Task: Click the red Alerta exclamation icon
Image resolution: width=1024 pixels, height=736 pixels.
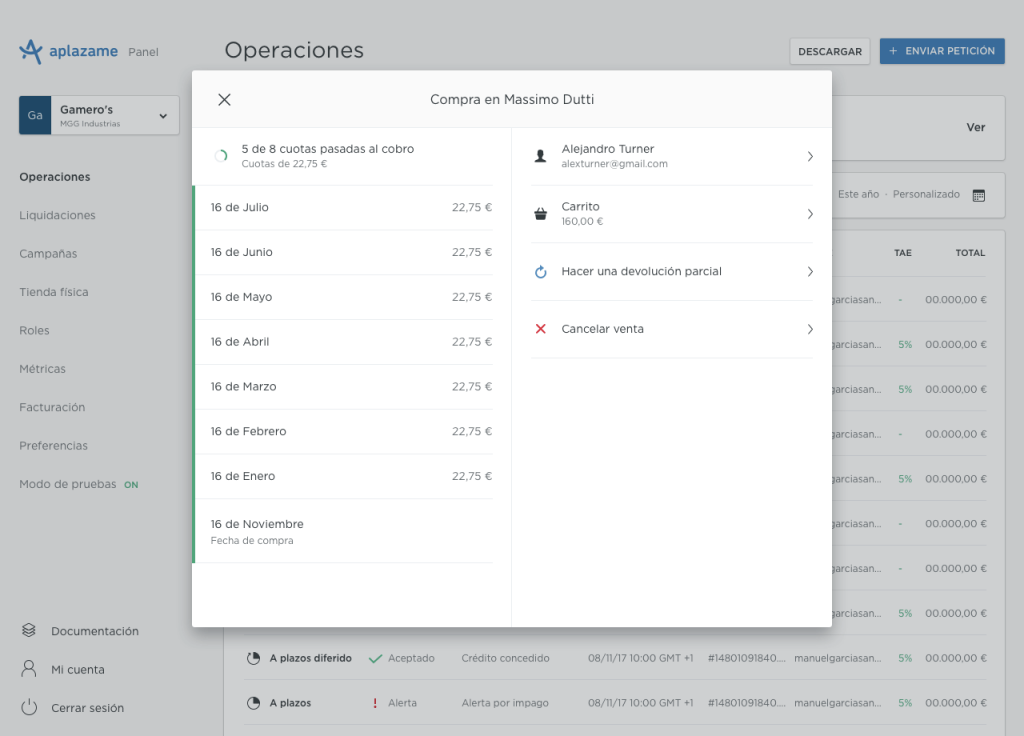Action: [375, 703]
